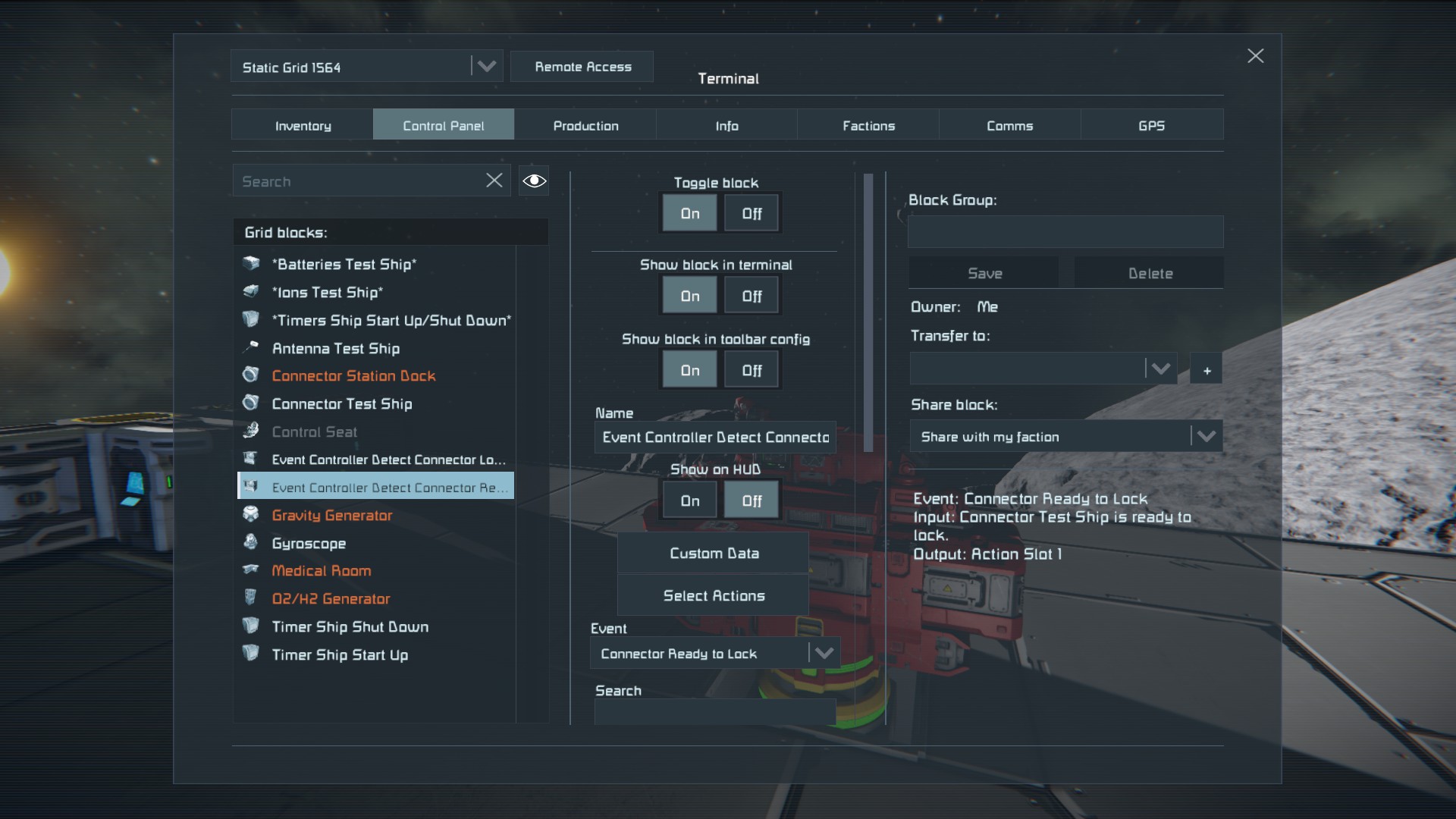Click the Select Actions button
The height and width of the screenshot is (819, 1456).
tap(714, 595)
